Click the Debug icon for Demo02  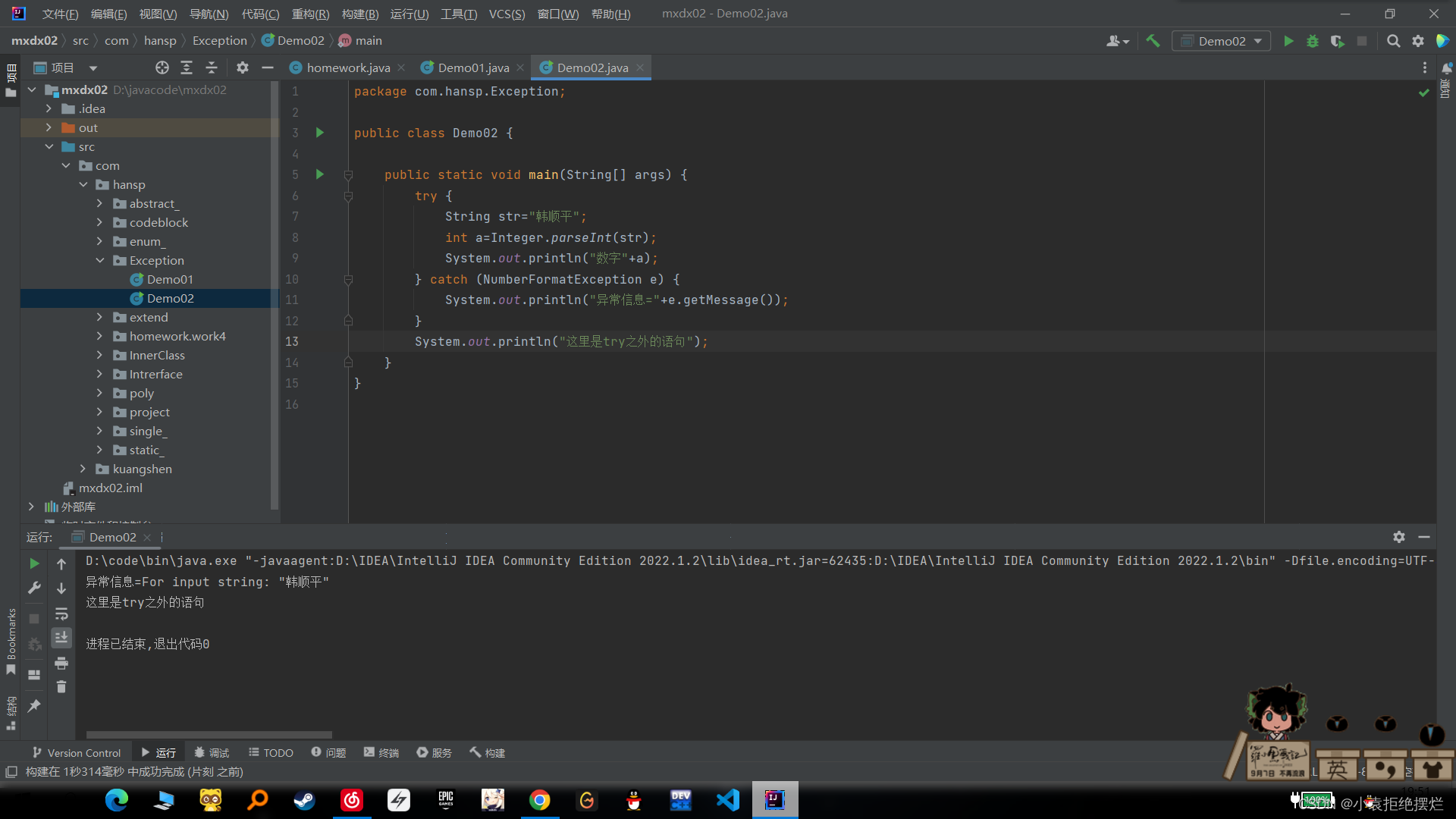point(1313,41)
